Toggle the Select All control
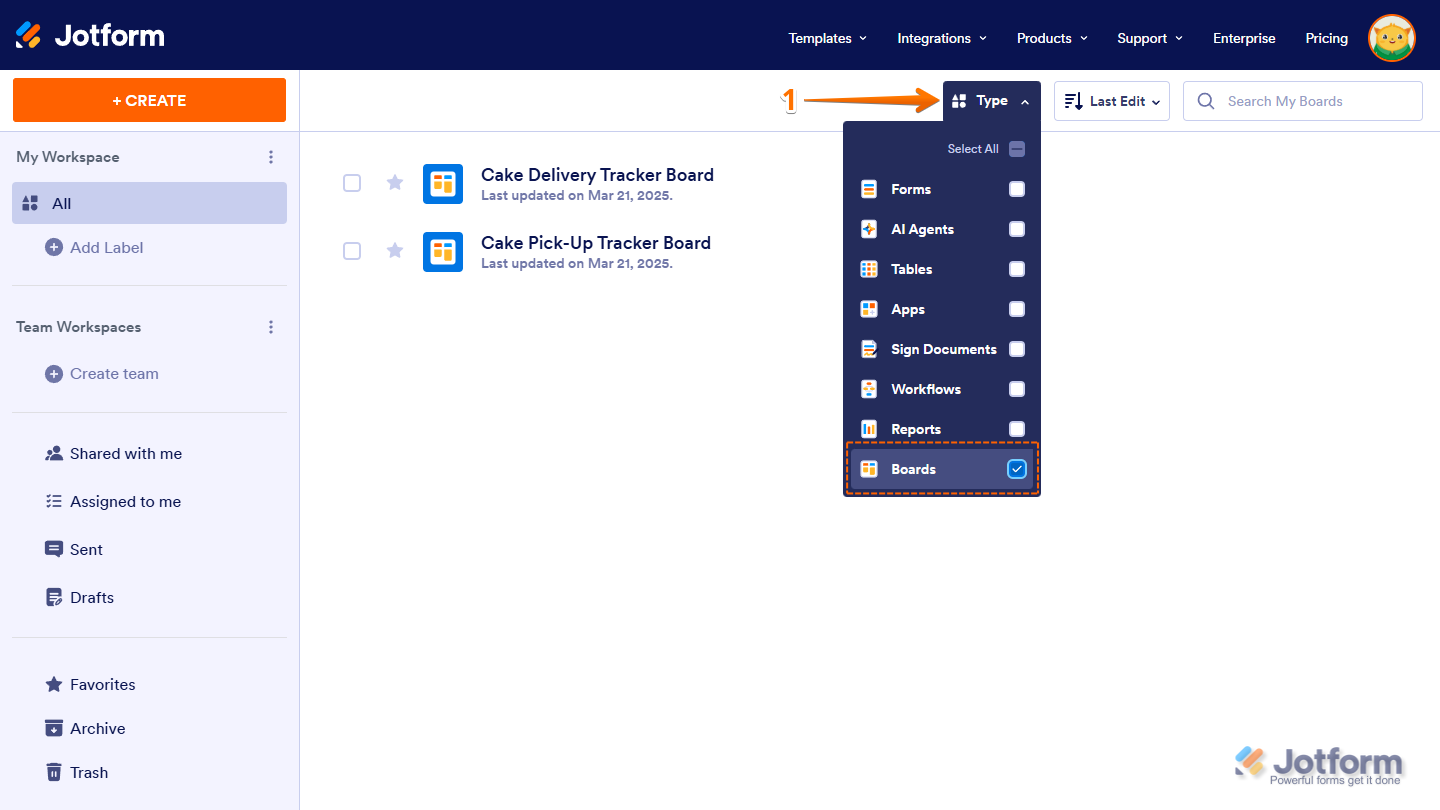 pos(1016,148)
